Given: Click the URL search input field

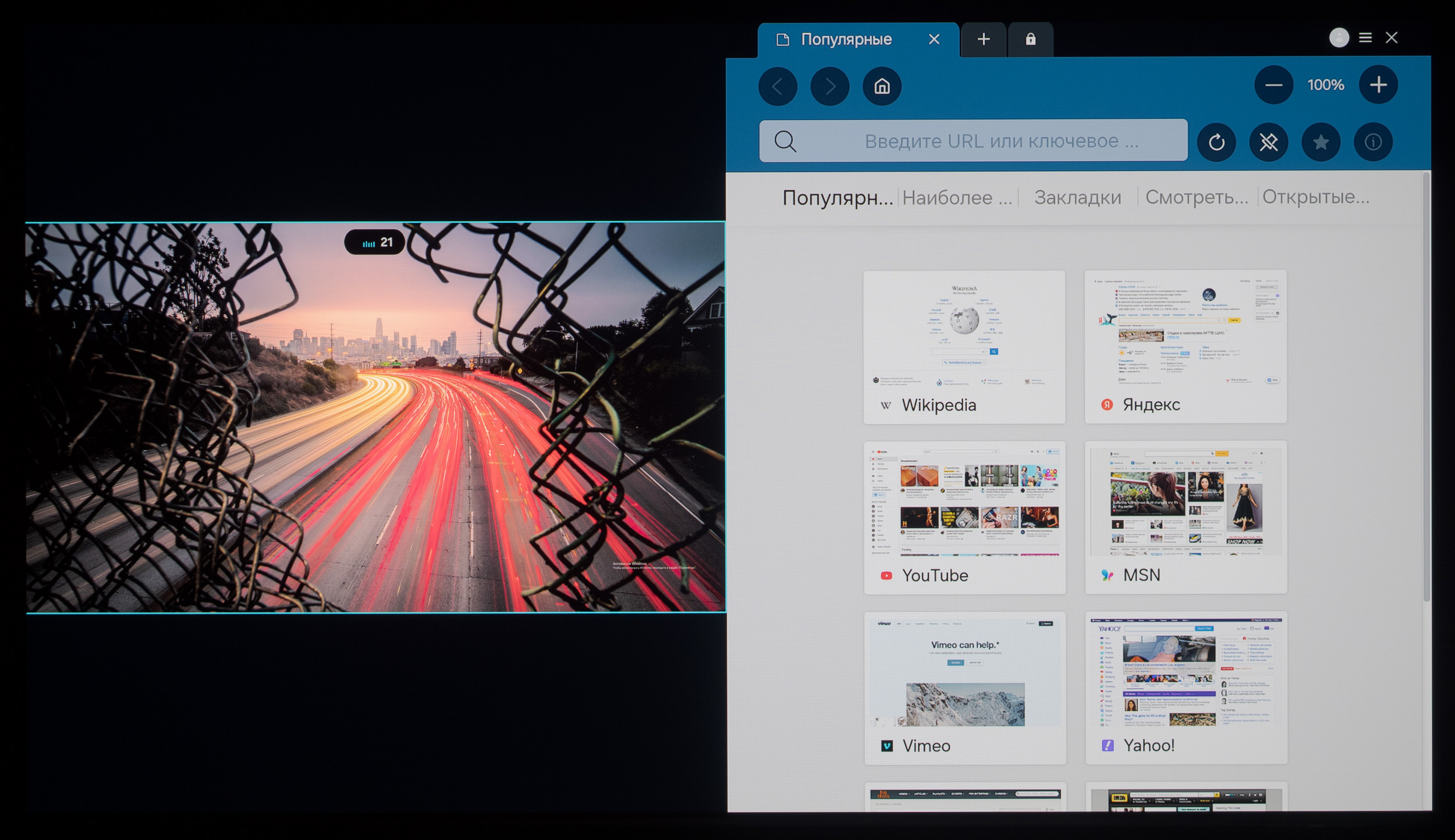Looking at the screenshot, I should point(989,141).
